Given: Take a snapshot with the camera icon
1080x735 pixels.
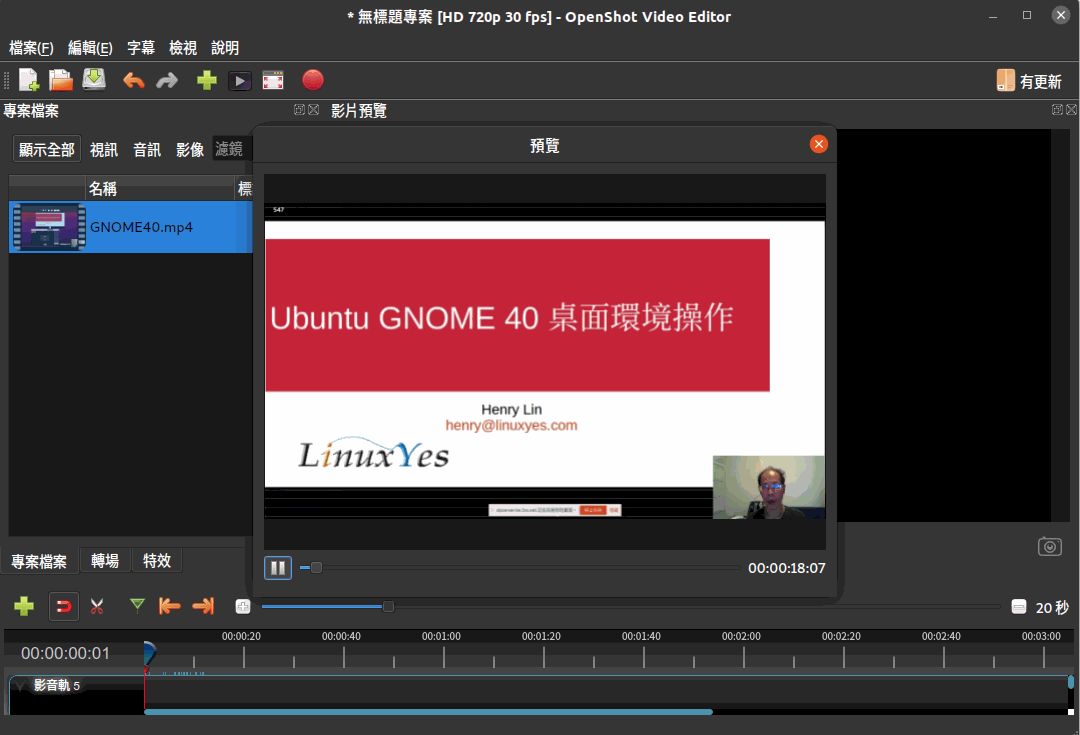Looking at the screenshot, I should [x=1050, y=547].
